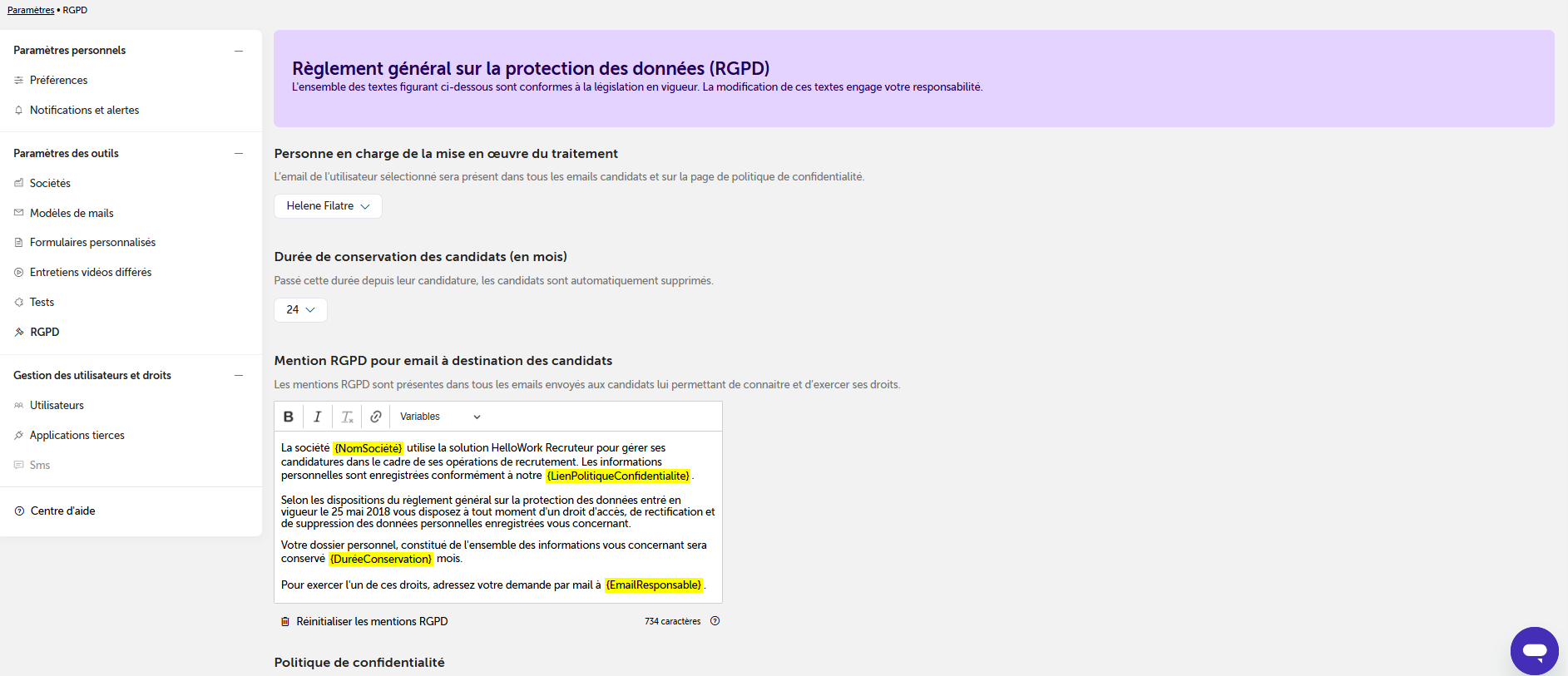
Task: Click the {EmailResponsable} variable tag
Action: click(654, 585)
